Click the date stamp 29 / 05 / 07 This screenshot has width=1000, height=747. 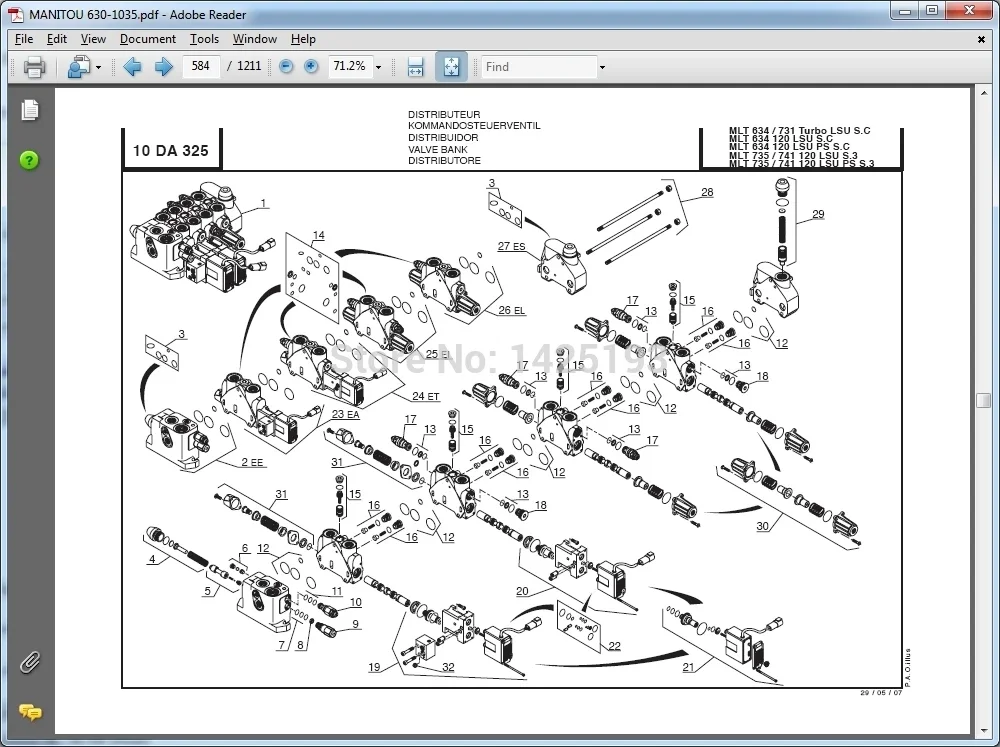pyautogui.click(x=881, y=693)
